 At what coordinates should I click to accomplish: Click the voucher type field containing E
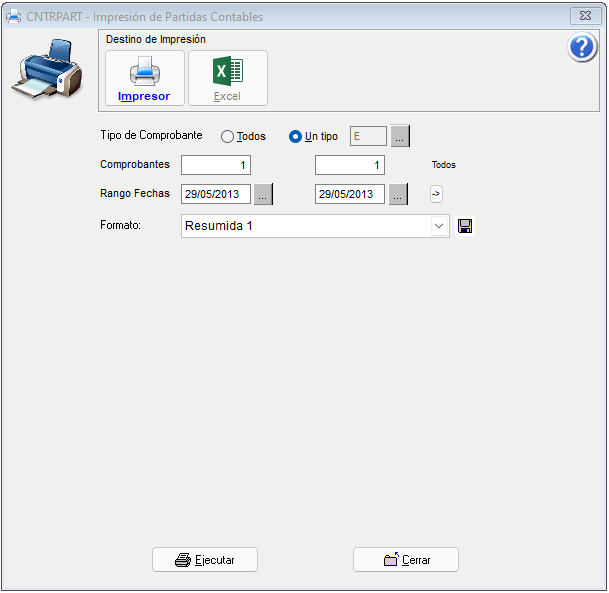click(368, 136)
